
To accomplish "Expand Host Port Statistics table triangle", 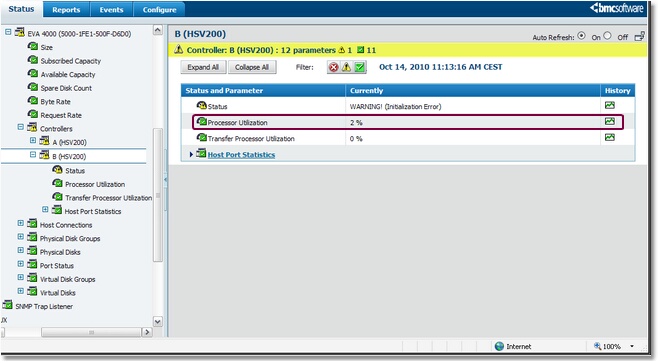I will [191, 154].
